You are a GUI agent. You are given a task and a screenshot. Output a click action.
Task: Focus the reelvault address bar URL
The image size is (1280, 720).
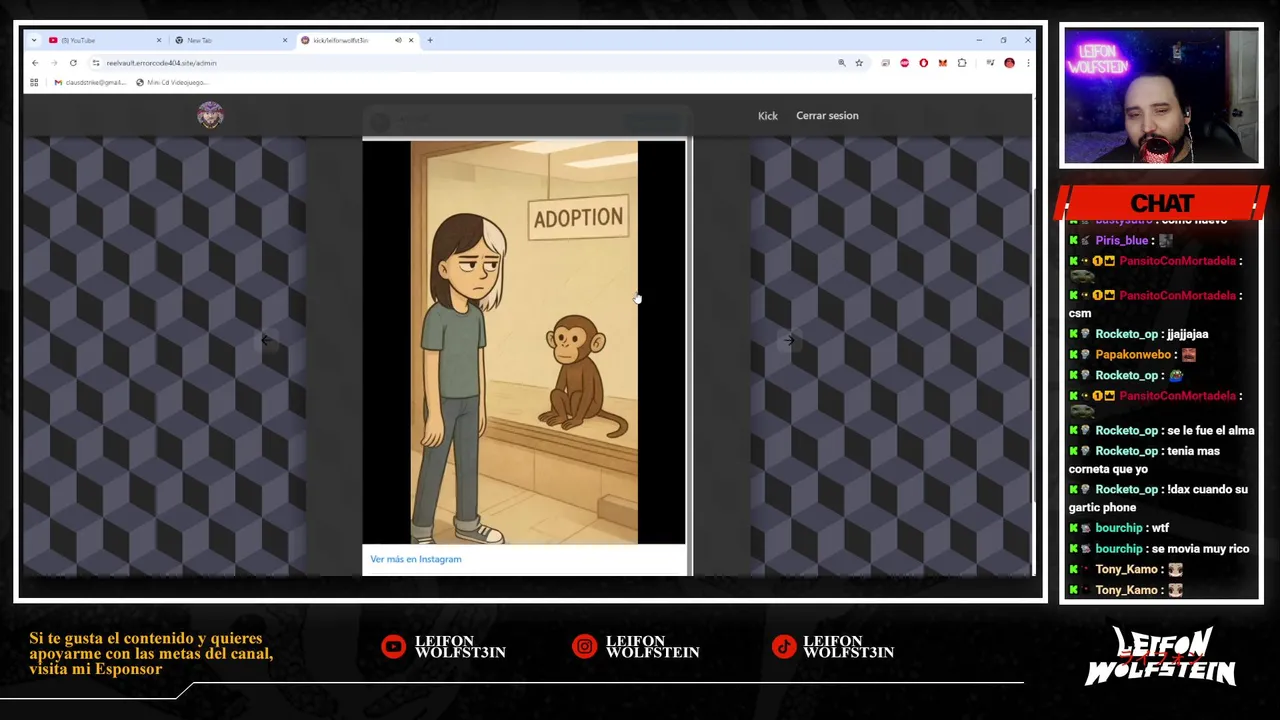pos(161,63)
